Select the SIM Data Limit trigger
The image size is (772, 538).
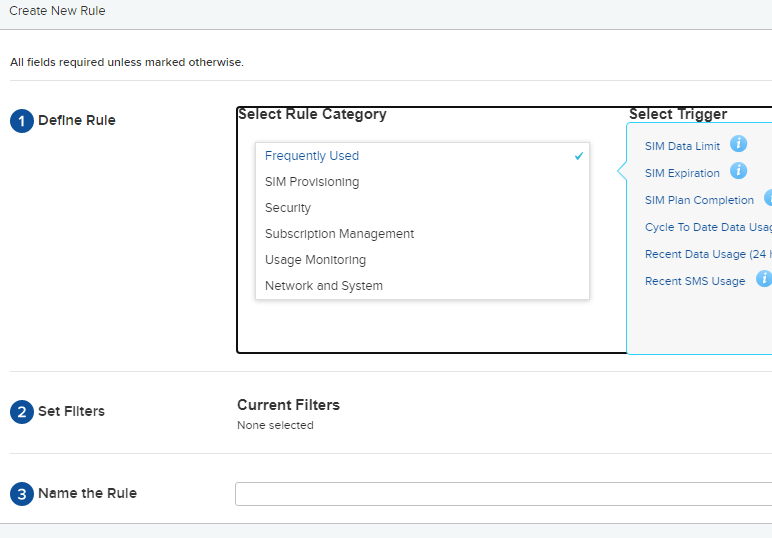[682, 146]
